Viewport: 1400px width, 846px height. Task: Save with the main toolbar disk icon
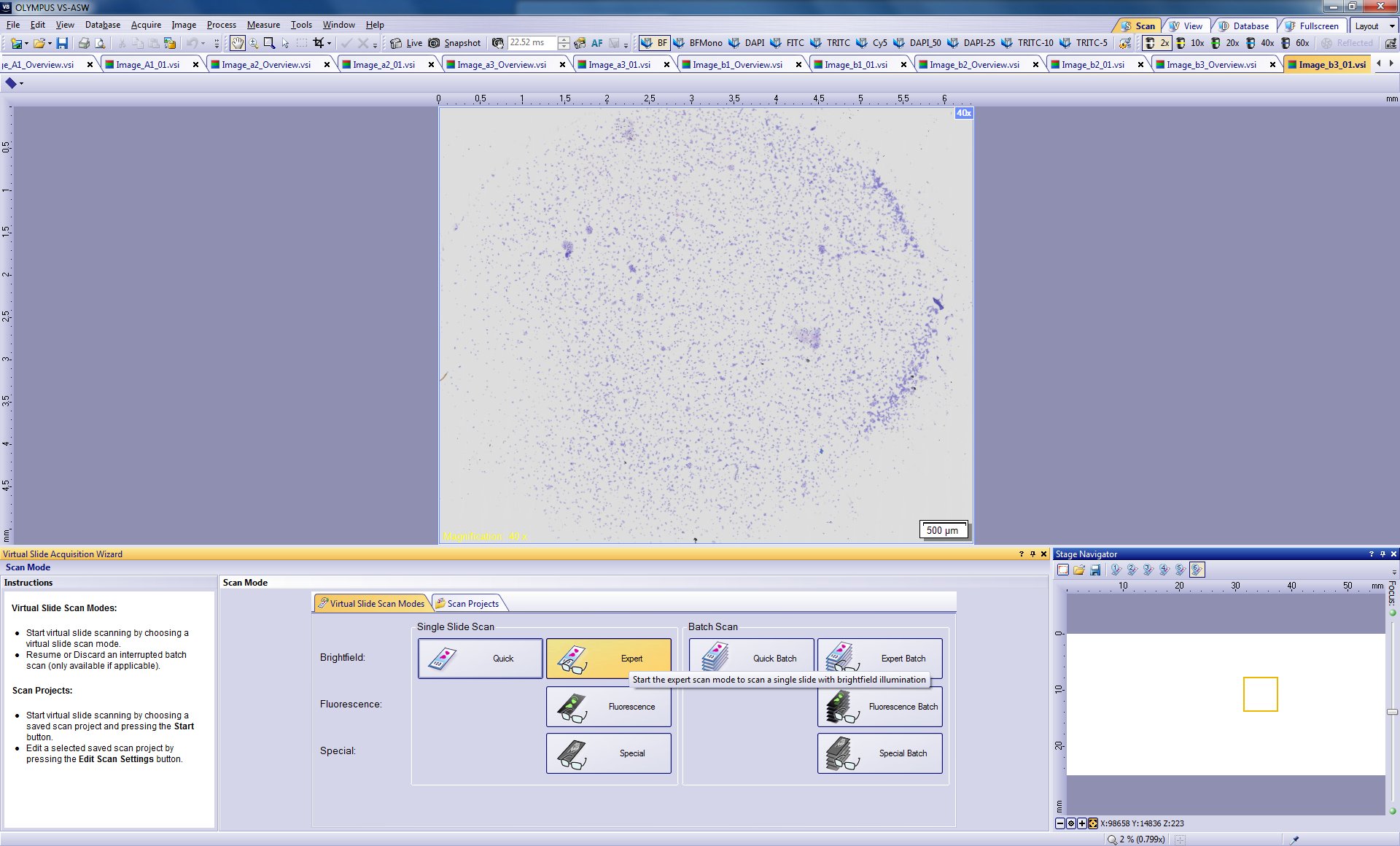[62, 43]
